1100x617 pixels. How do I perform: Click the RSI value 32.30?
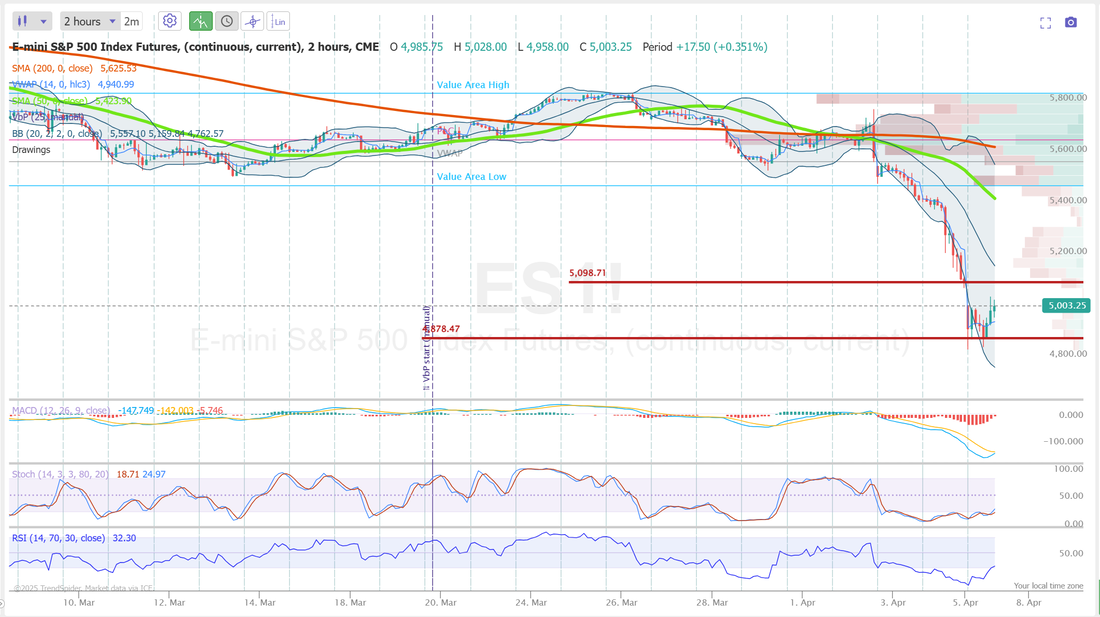pos(124,538)
